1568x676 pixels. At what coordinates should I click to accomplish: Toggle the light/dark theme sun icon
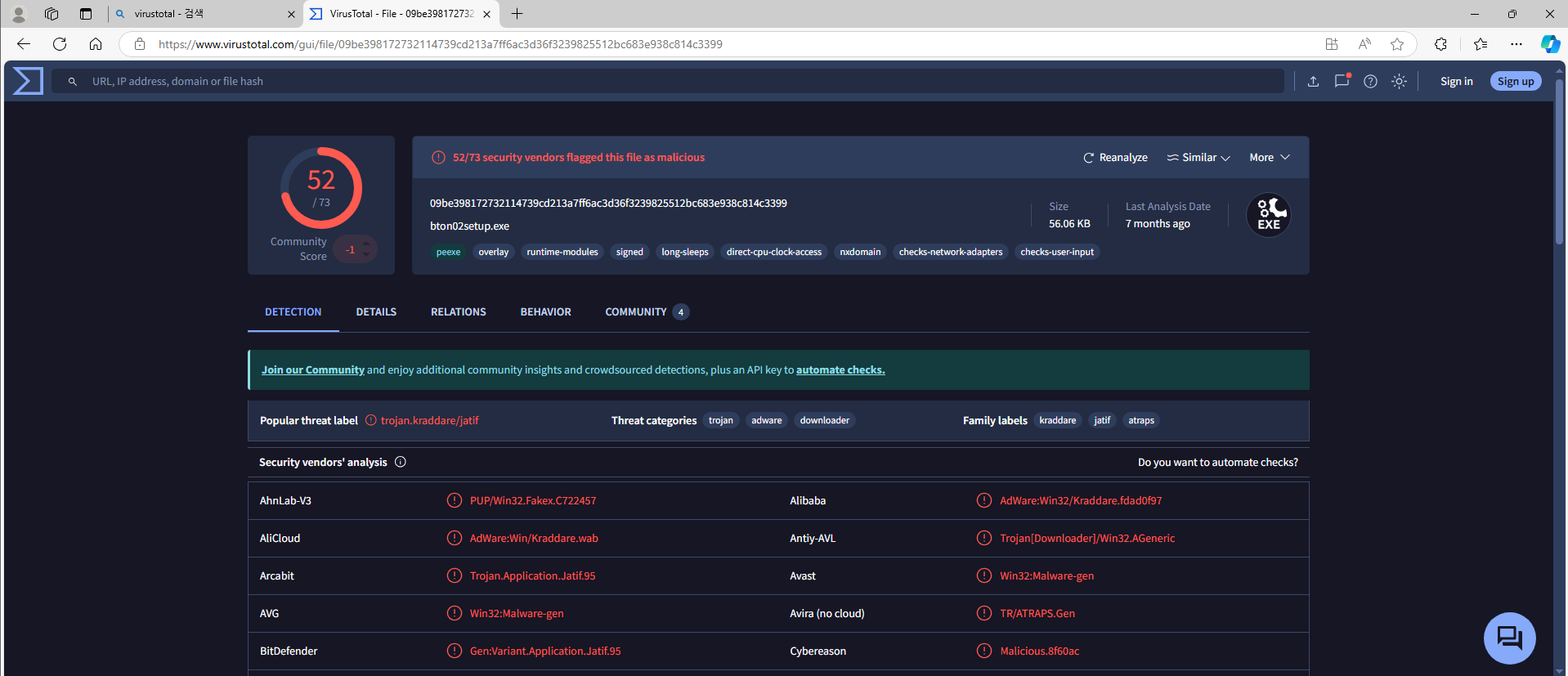[x=1399, y=81]
